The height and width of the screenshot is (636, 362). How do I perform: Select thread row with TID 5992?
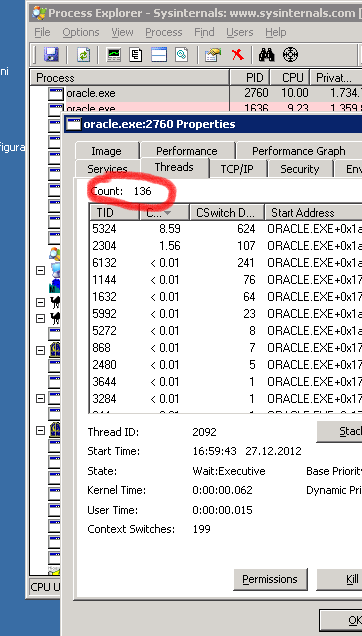[x=226, y=314]
